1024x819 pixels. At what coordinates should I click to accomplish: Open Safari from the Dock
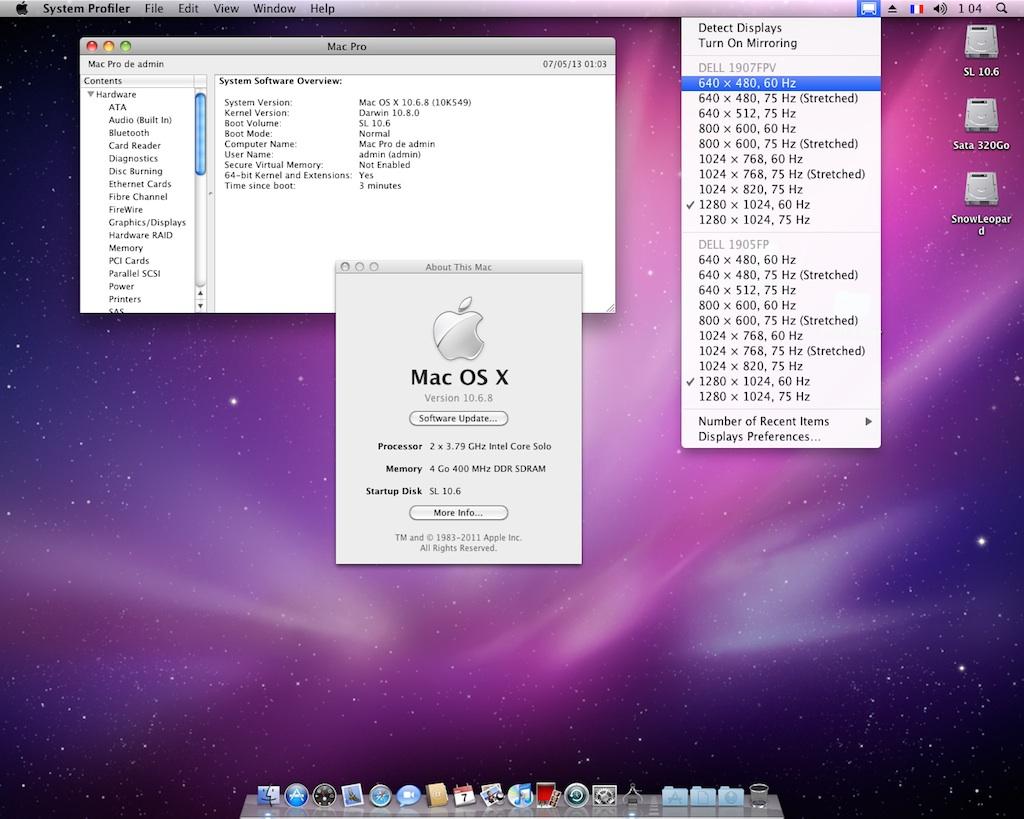(380, 796)
